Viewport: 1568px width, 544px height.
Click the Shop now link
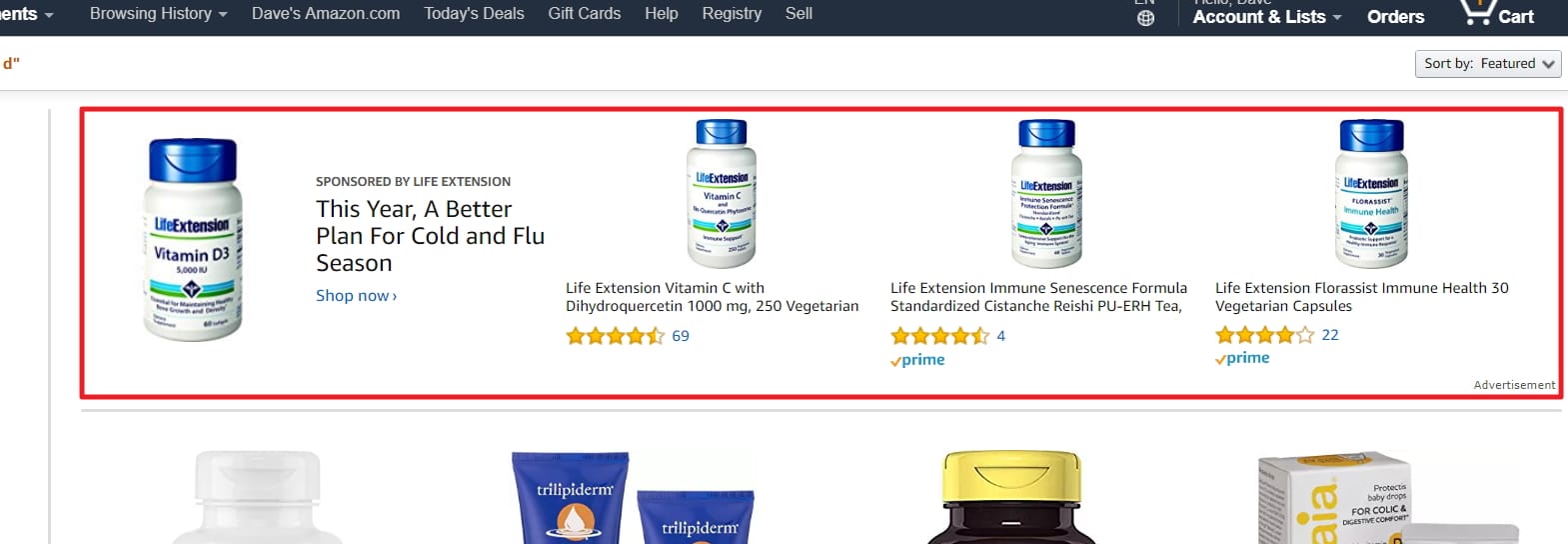[356, 296]
